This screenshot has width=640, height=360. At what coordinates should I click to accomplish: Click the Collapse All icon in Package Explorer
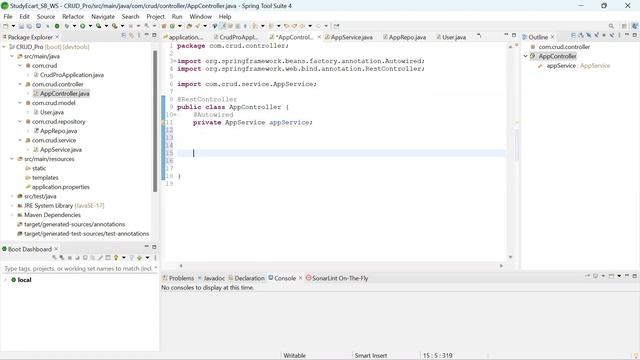124,36
